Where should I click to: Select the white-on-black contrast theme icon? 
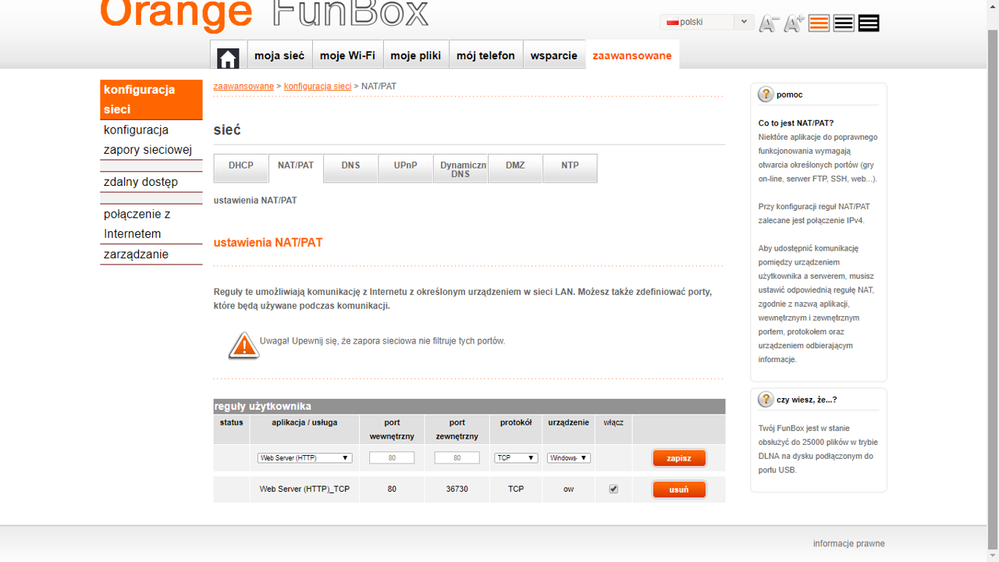(x=869, y=23)
